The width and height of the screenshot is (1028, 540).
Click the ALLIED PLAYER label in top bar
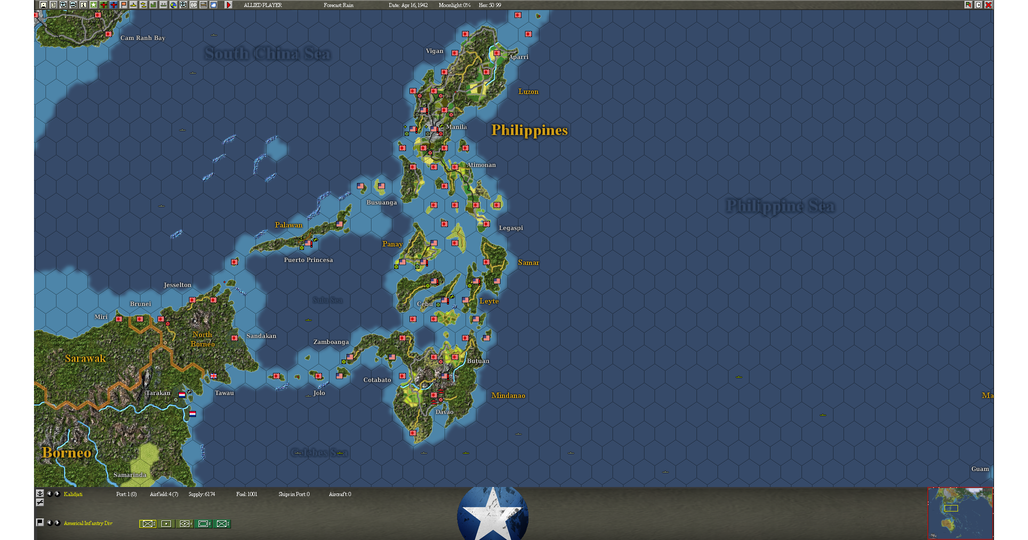click(263, 5)
